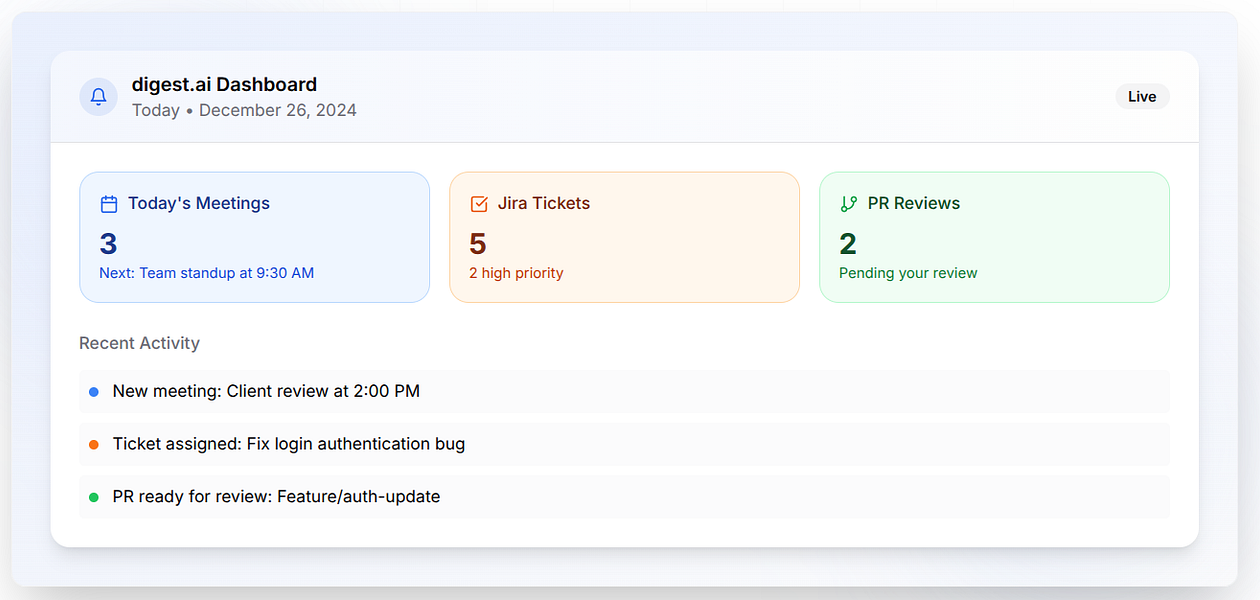The width and height of the screenshot is (1260, 600).
Task: Click the branch icon beside PR Reviews
Action: click(849, 204)
